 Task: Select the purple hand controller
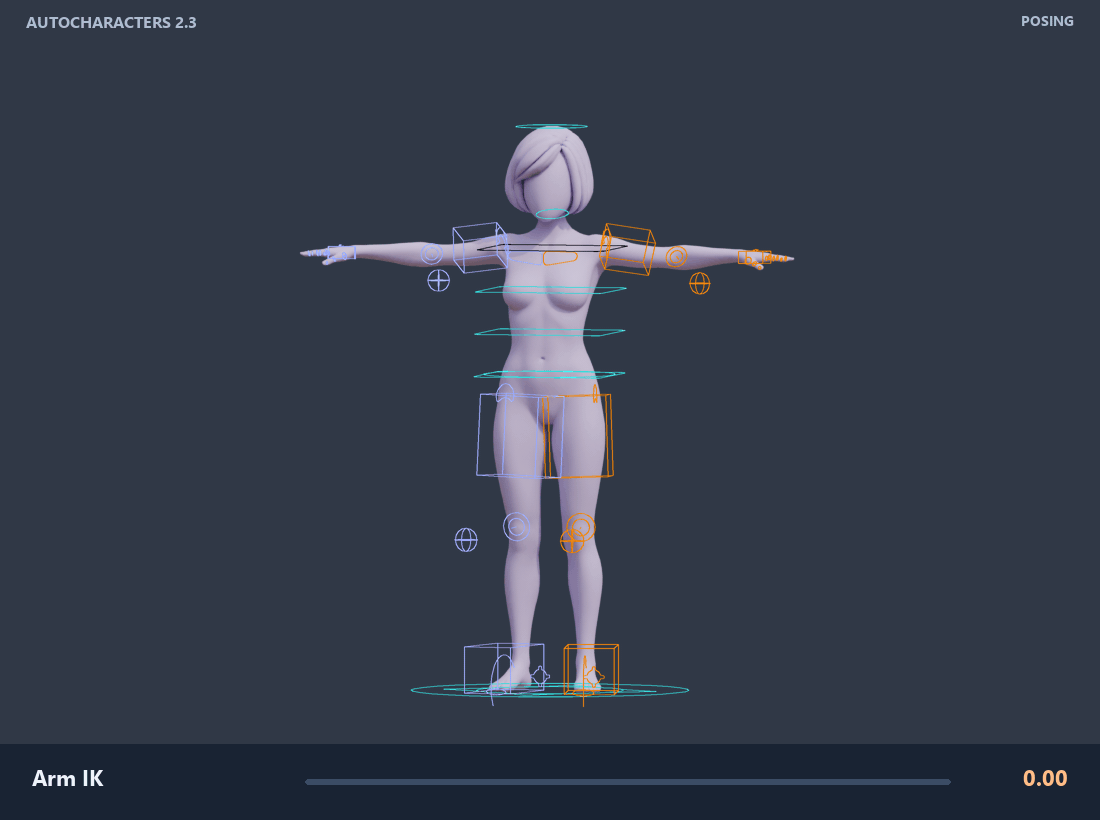click(342, 253)
